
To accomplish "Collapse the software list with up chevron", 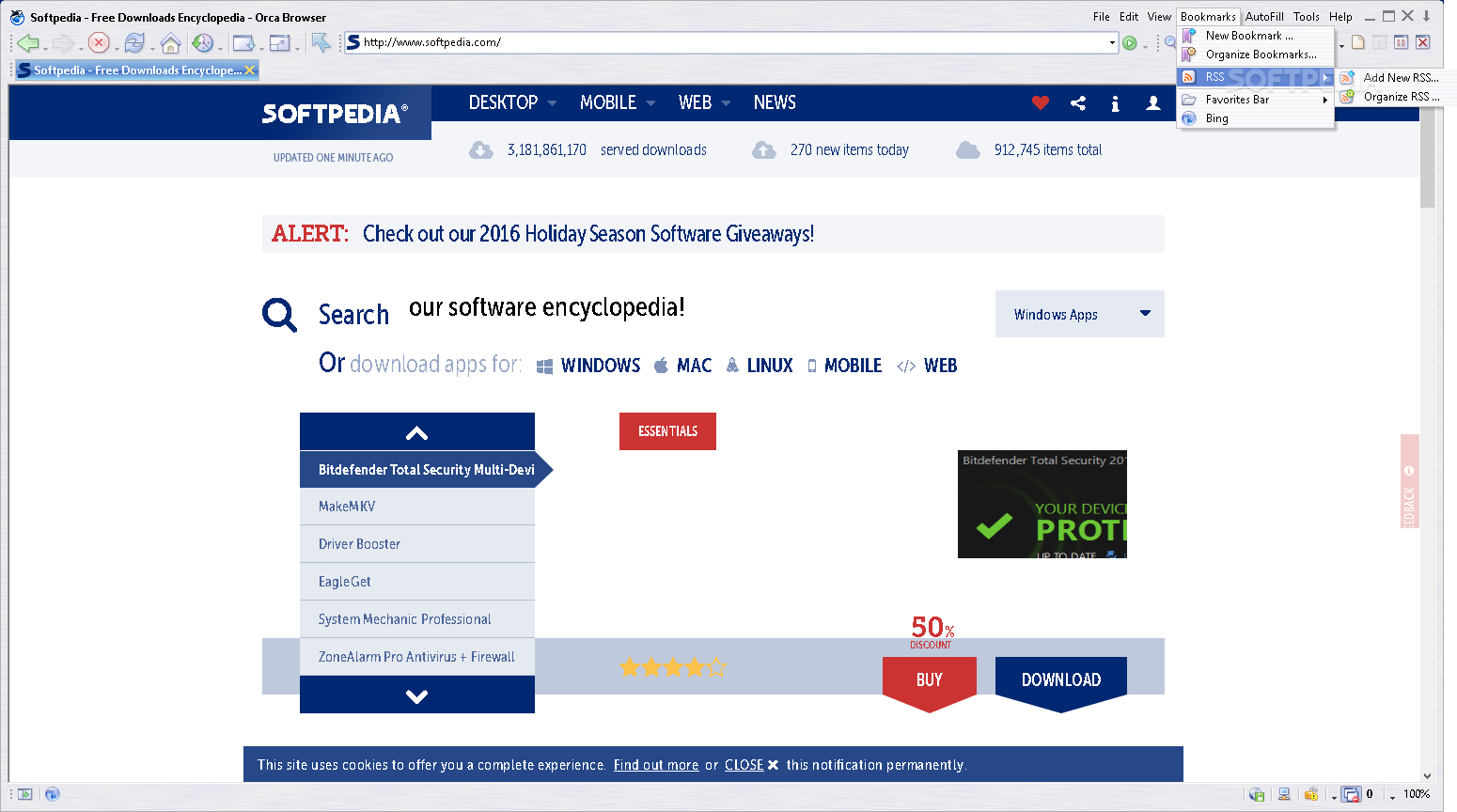I will (x=417, y=431).
